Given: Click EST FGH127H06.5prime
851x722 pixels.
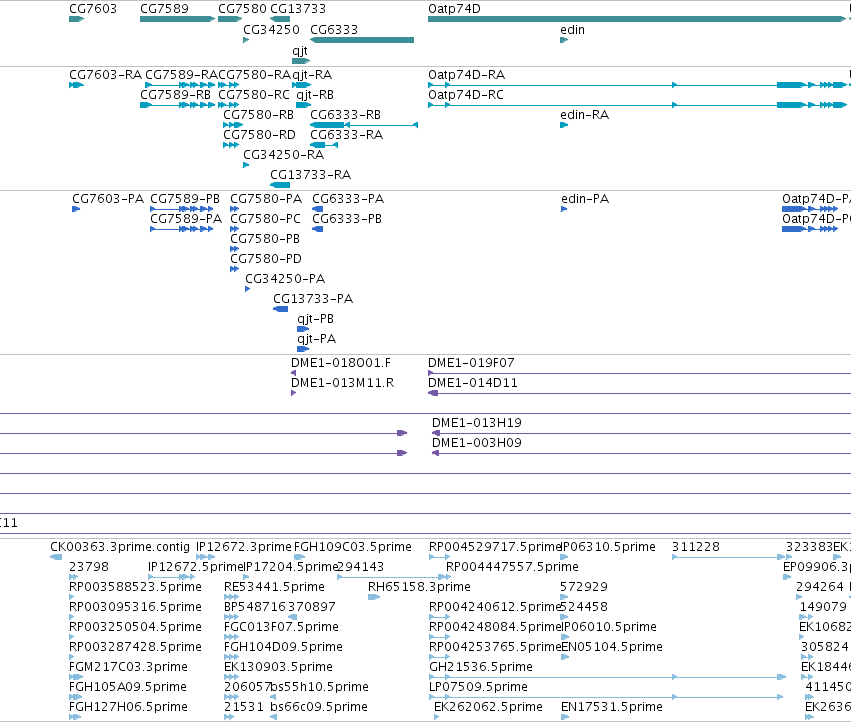Looking at the screenshot, I should [128, 707].
